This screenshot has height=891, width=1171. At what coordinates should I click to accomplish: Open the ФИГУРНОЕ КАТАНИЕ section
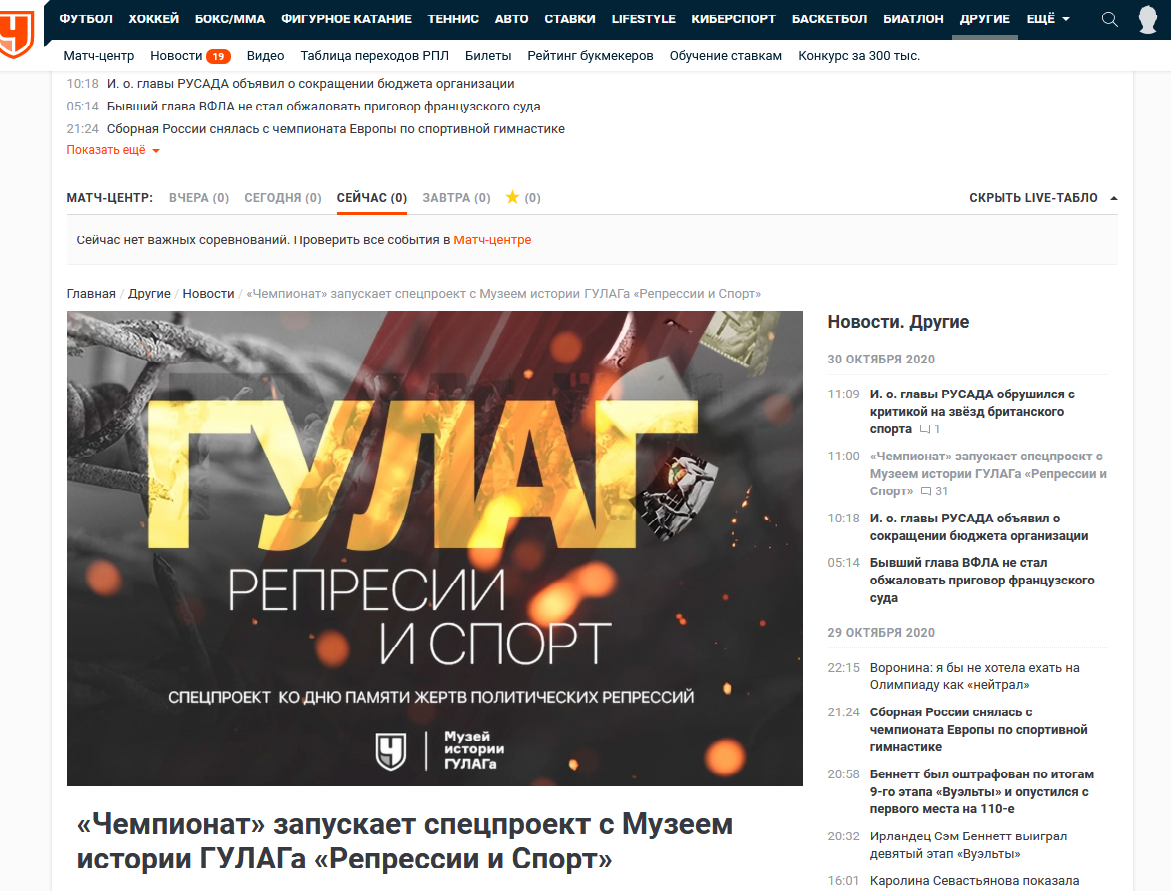pos(347,19)
